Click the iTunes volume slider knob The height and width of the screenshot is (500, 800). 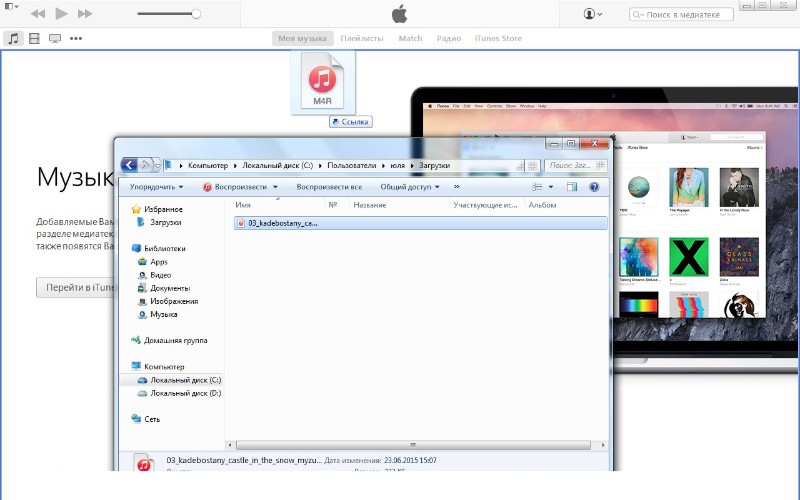[196, 14]
